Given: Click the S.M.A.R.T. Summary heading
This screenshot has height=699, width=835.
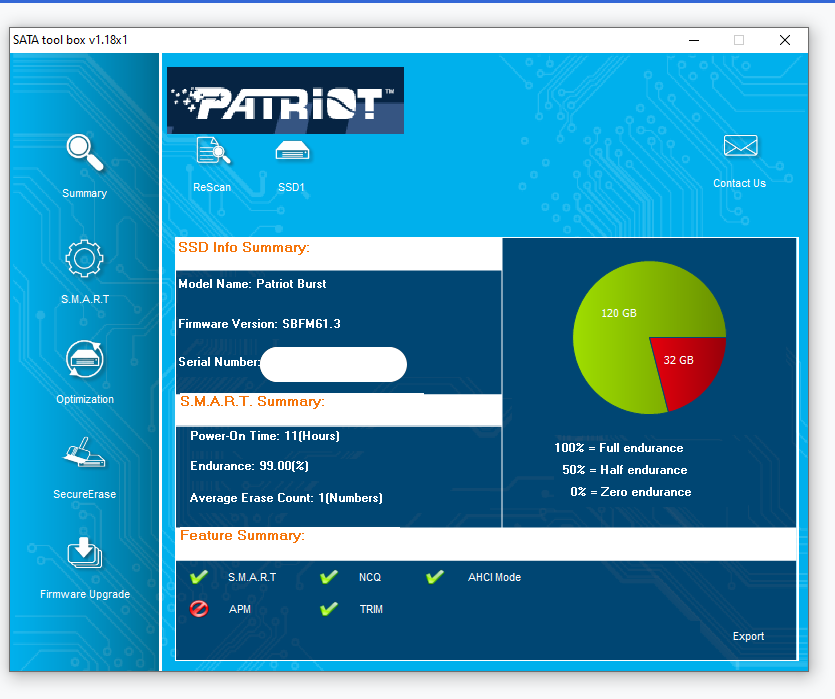Looking at the screenshot, I should tap(252, 401).
